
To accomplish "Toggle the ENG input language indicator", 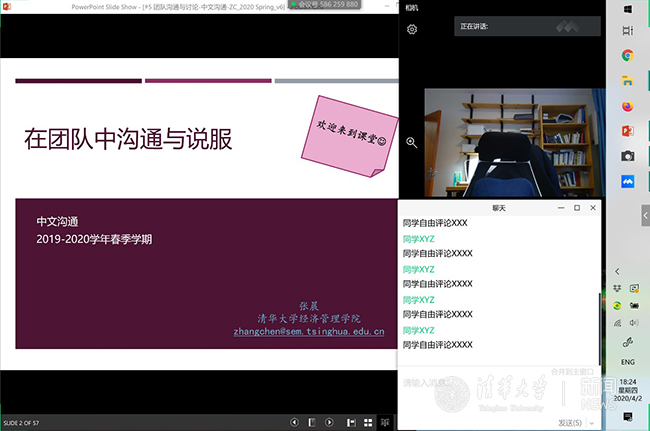I will (627, 362).
